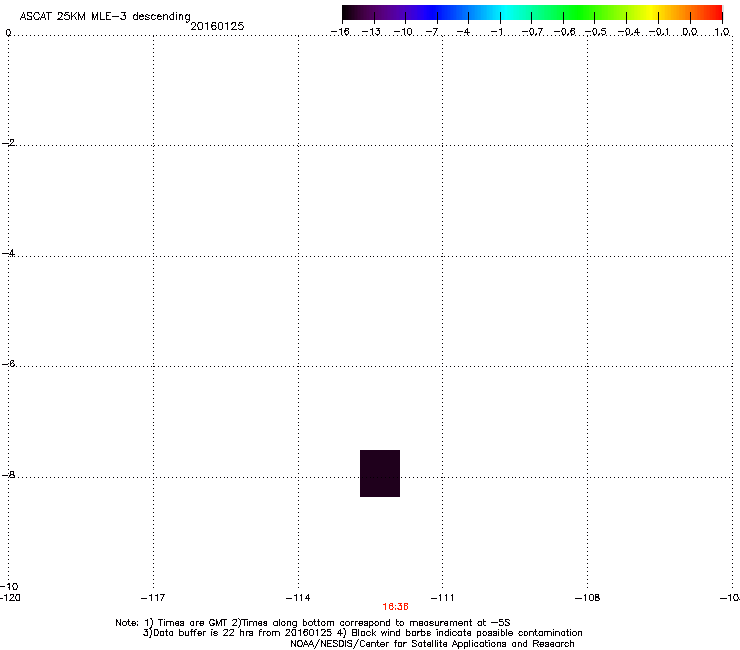Click the -4 latitude axis label

8,253
